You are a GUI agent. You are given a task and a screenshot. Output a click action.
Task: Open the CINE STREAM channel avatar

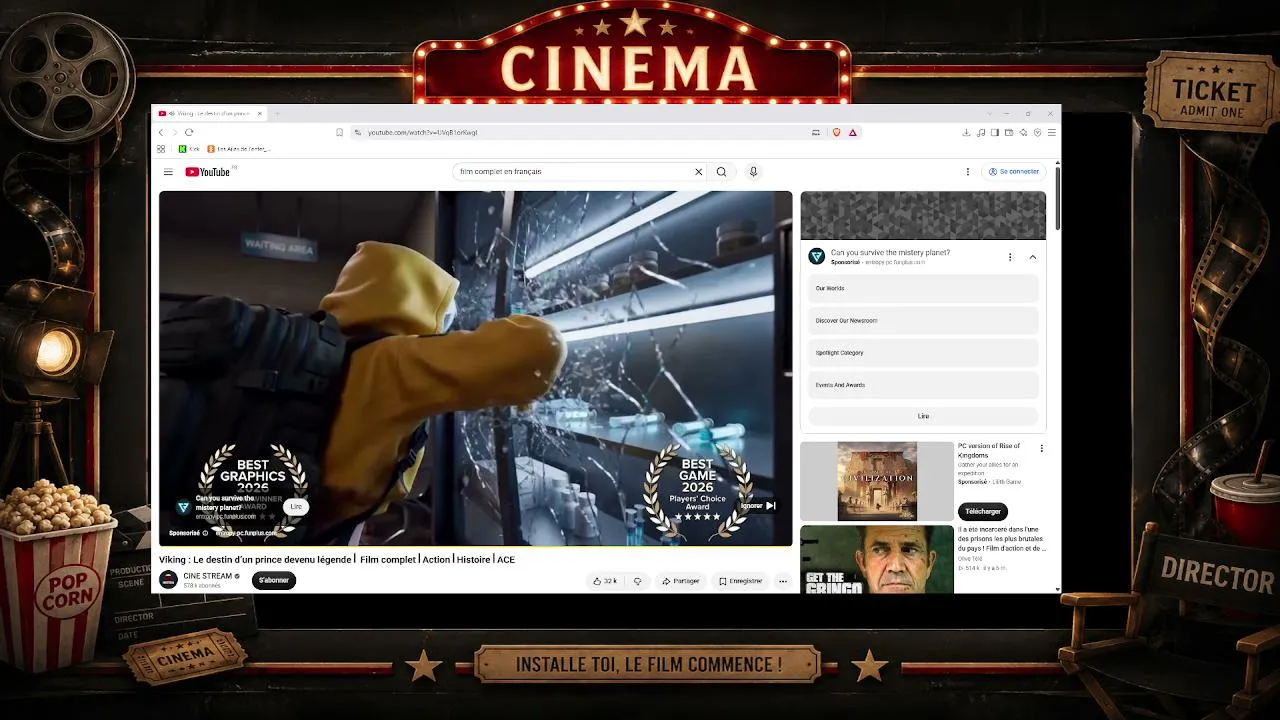point(168,580)
